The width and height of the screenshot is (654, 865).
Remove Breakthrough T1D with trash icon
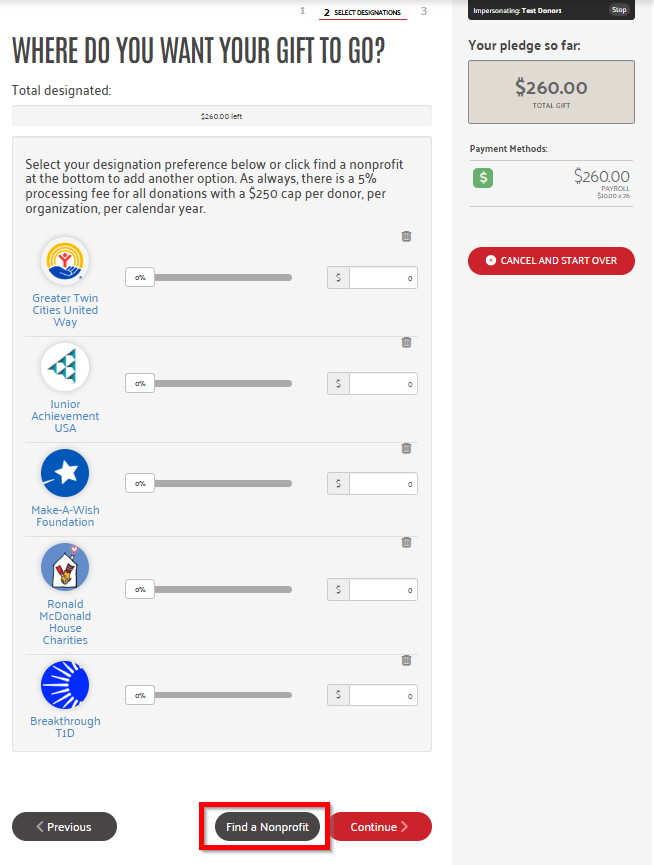coord(406,660)
